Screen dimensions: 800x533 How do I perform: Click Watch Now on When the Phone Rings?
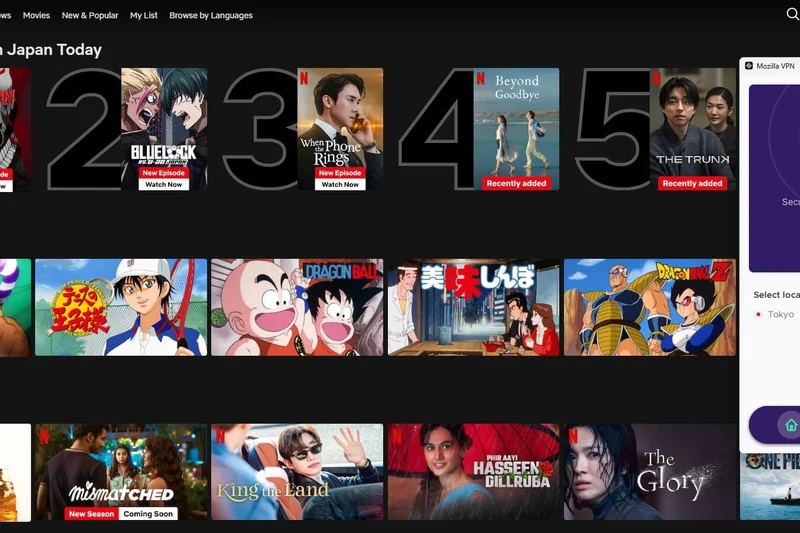tap(340, 184)
